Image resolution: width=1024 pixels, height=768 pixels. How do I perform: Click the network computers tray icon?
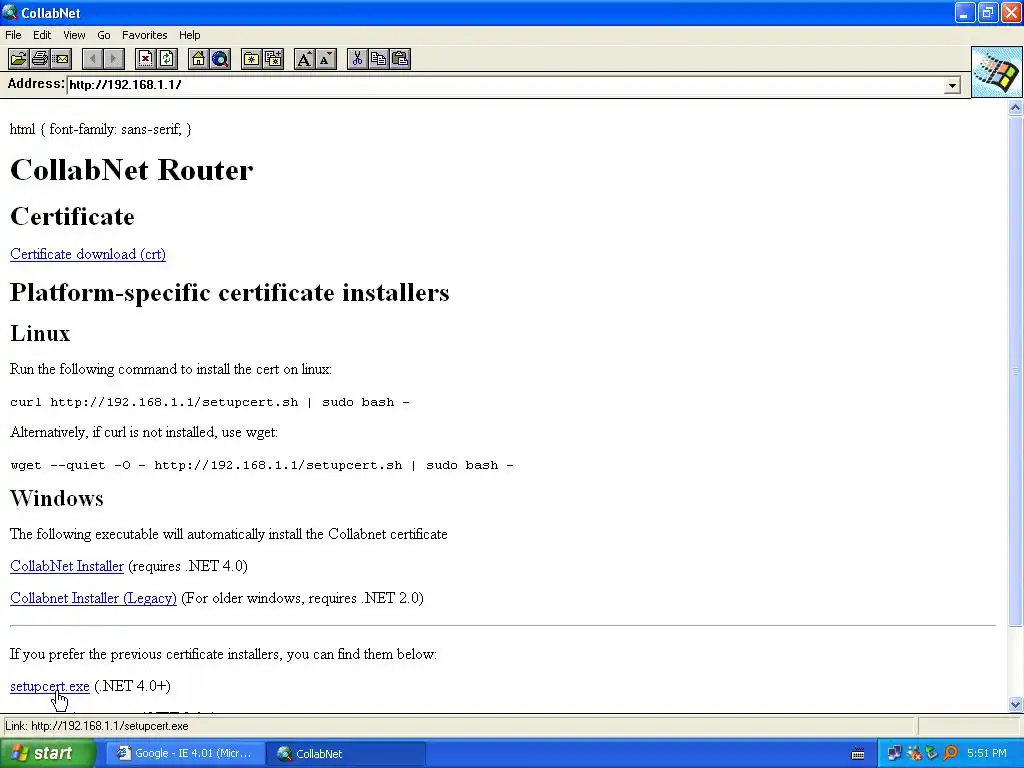tap(894, 753)
